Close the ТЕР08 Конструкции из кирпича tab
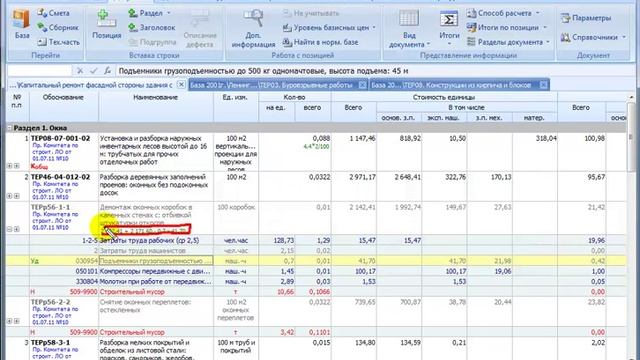The height and width of the screenshot is (360, 640). point(543,85)
